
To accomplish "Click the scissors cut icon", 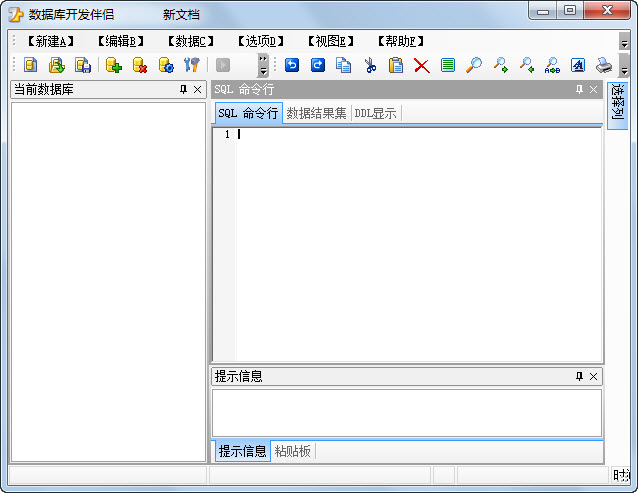I will click(370, 65).
